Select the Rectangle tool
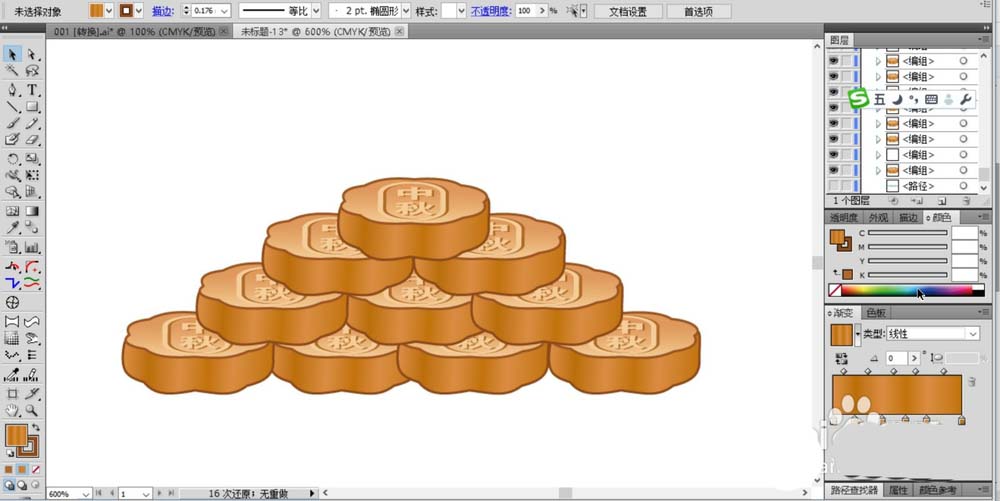Image resolution: width=1000 pixels, height=501 pixels. (x=32, y=106)
